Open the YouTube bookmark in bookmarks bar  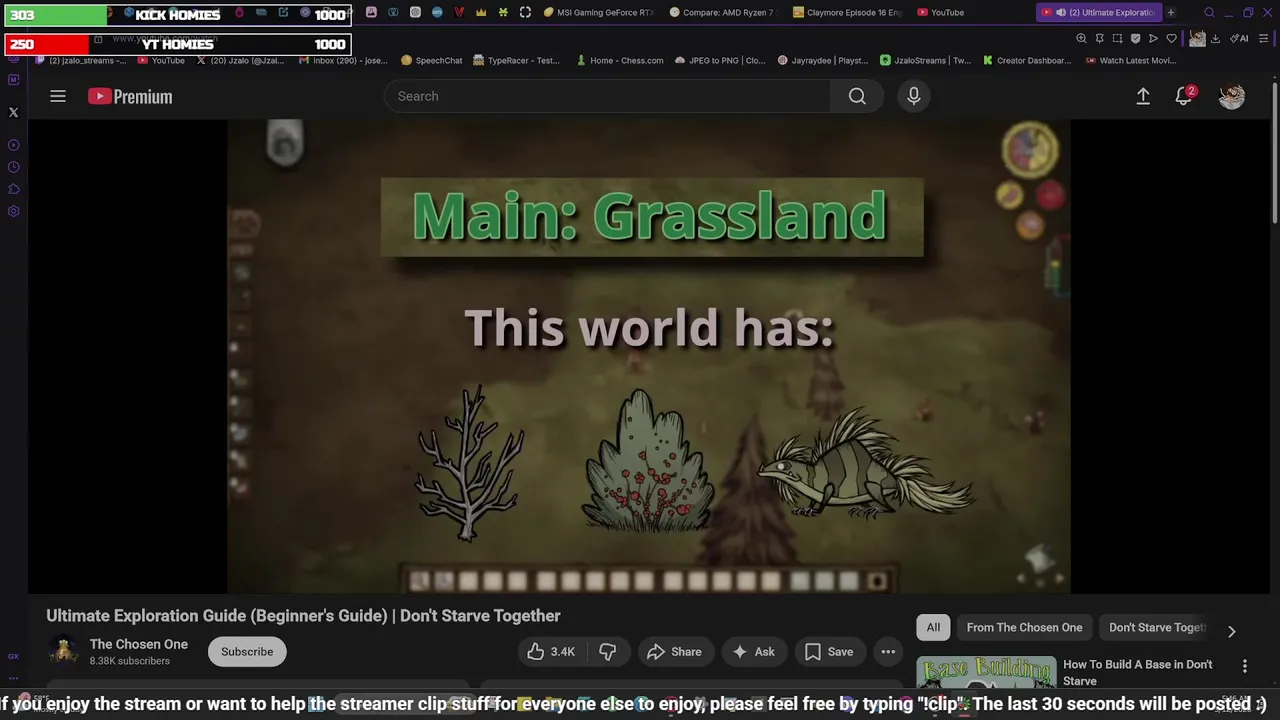coord(161,61)
